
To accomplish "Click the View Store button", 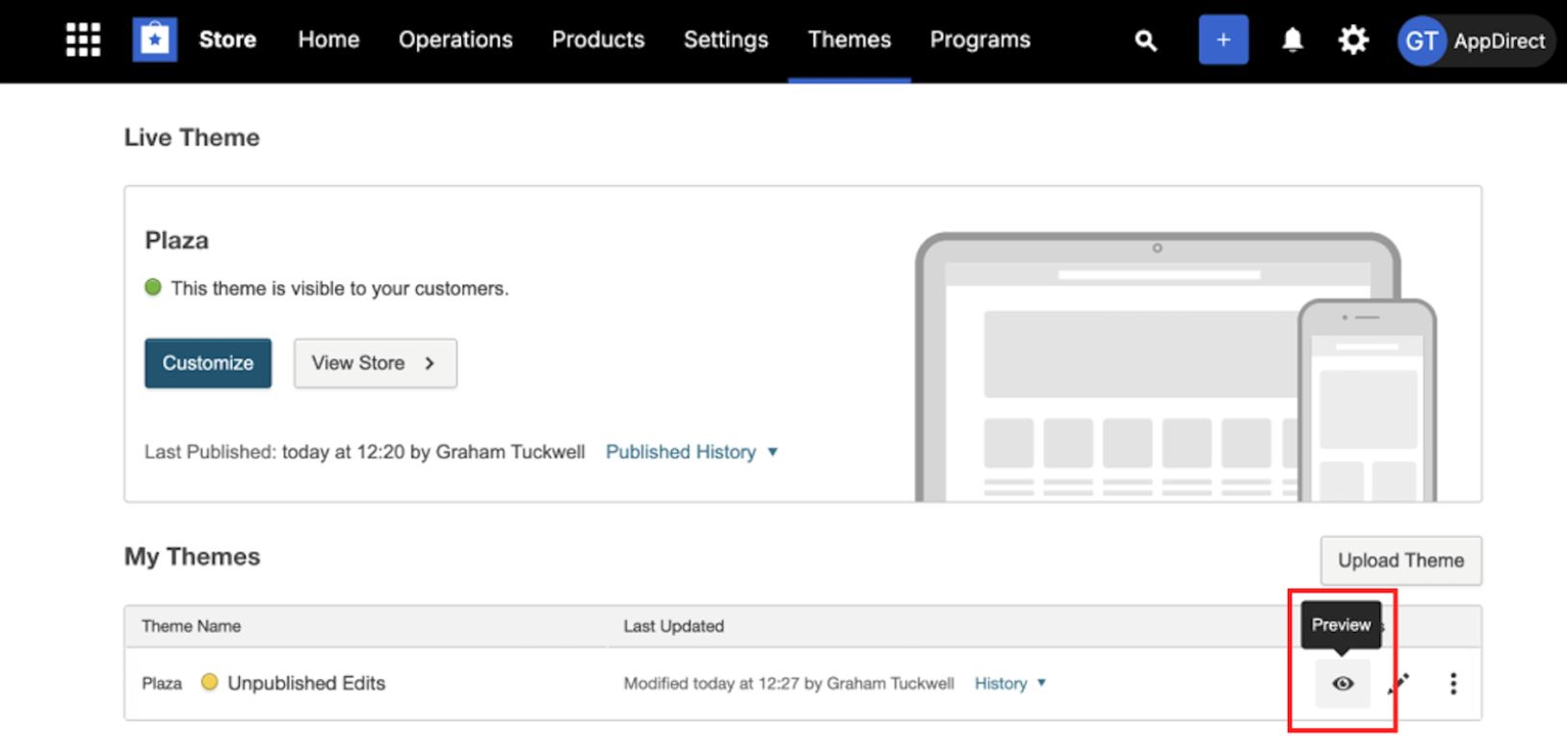I will pyautogui.click(x=376, y=363).
